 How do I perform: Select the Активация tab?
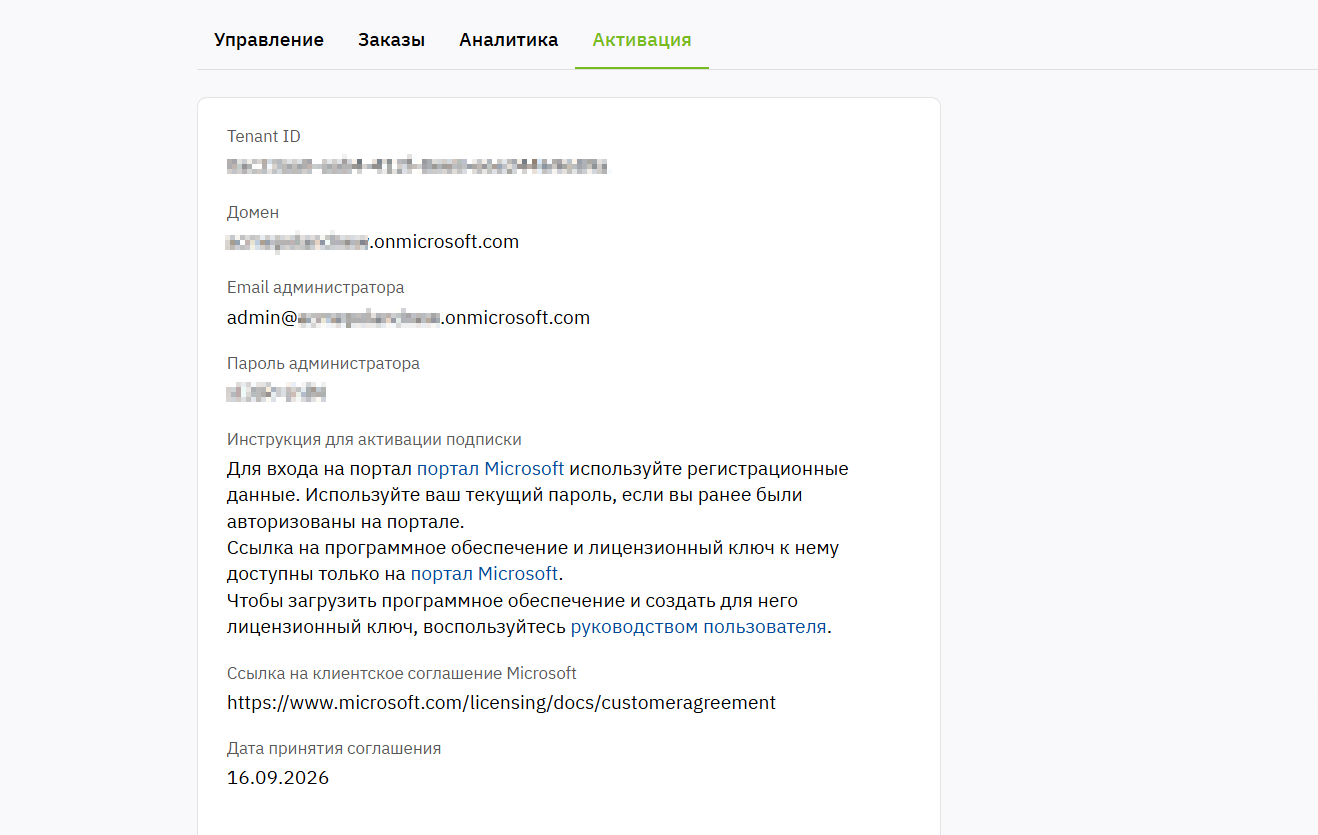642,40
